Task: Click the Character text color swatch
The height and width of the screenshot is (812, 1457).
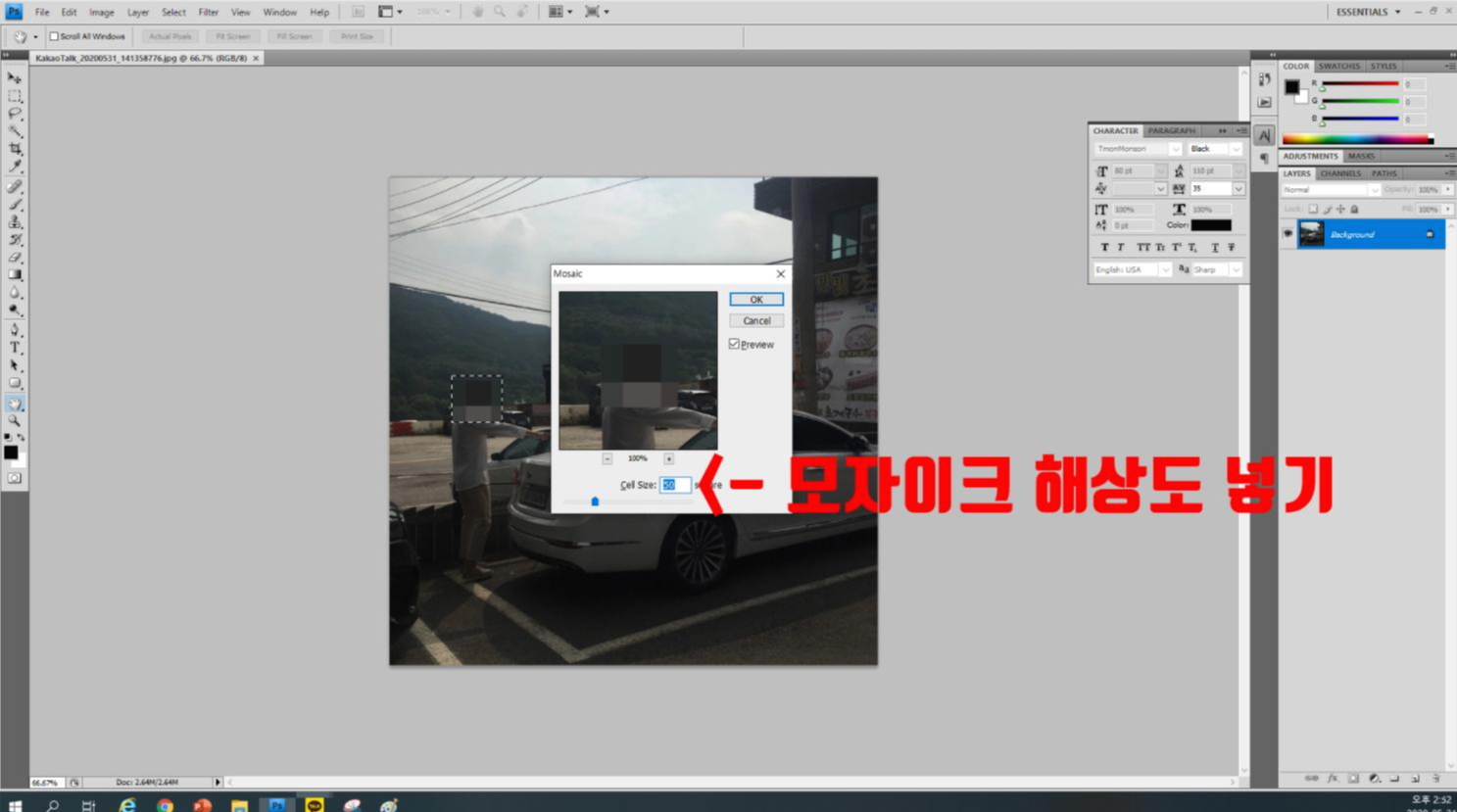Action: pyautogui.click(x=1211, y=225)
